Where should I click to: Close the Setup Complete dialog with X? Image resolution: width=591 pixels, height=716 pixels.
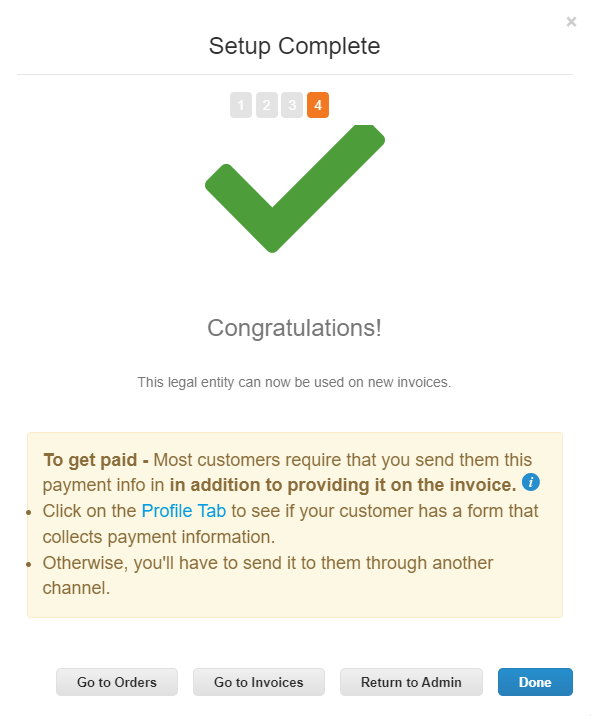(x=571, y=21)
